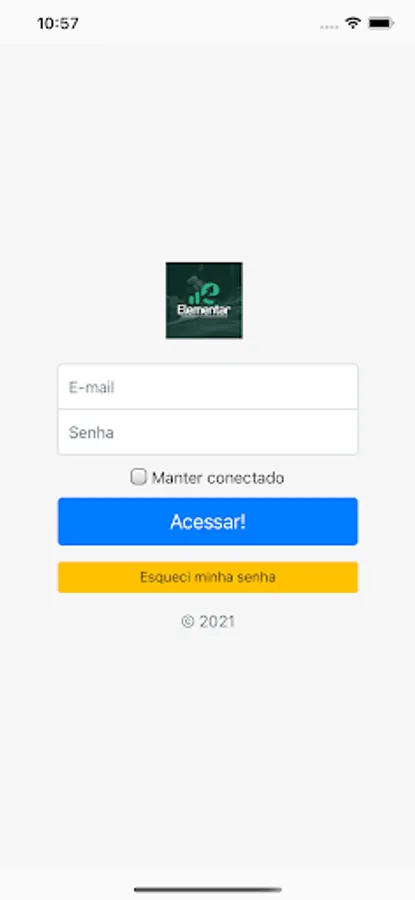
Task: Check the box beside Manter conectado
Action: (138, 477)
